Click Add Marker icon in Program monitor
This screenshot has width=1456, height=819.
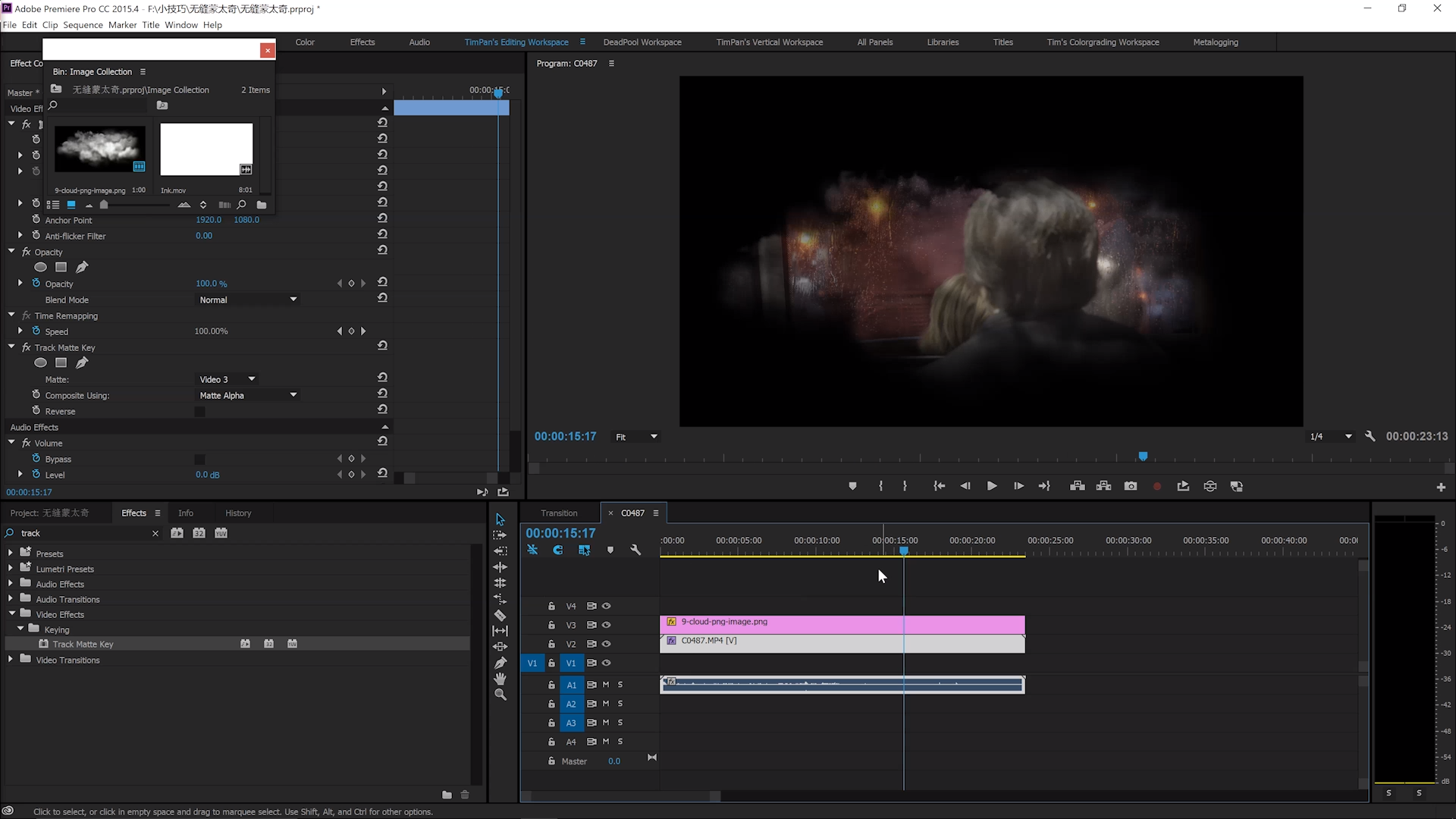tap(852, 486)
